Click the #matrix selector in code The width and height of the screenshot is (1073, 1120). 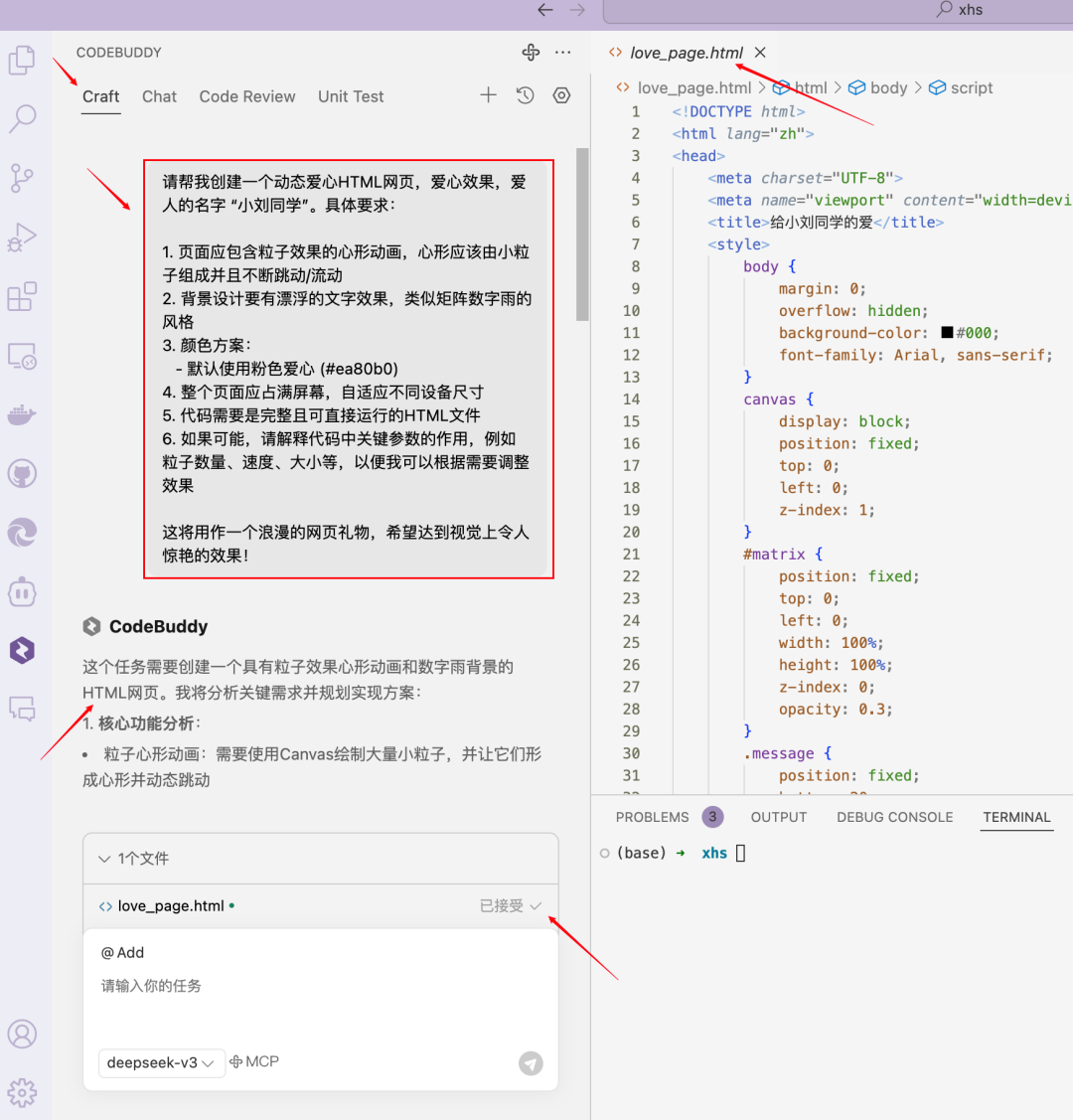point(774,555)
